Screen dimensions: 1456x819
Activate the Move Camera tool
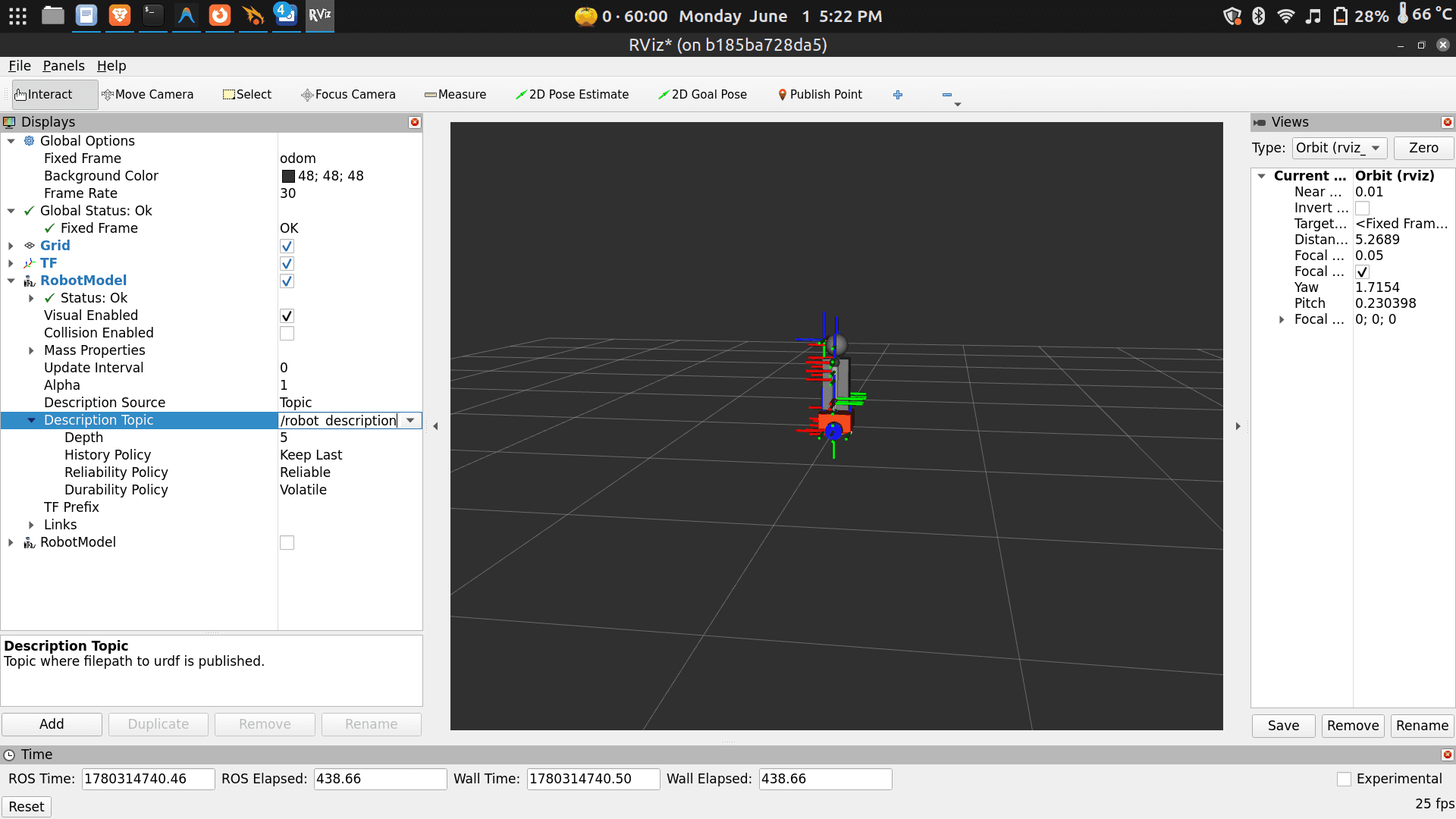148,95
